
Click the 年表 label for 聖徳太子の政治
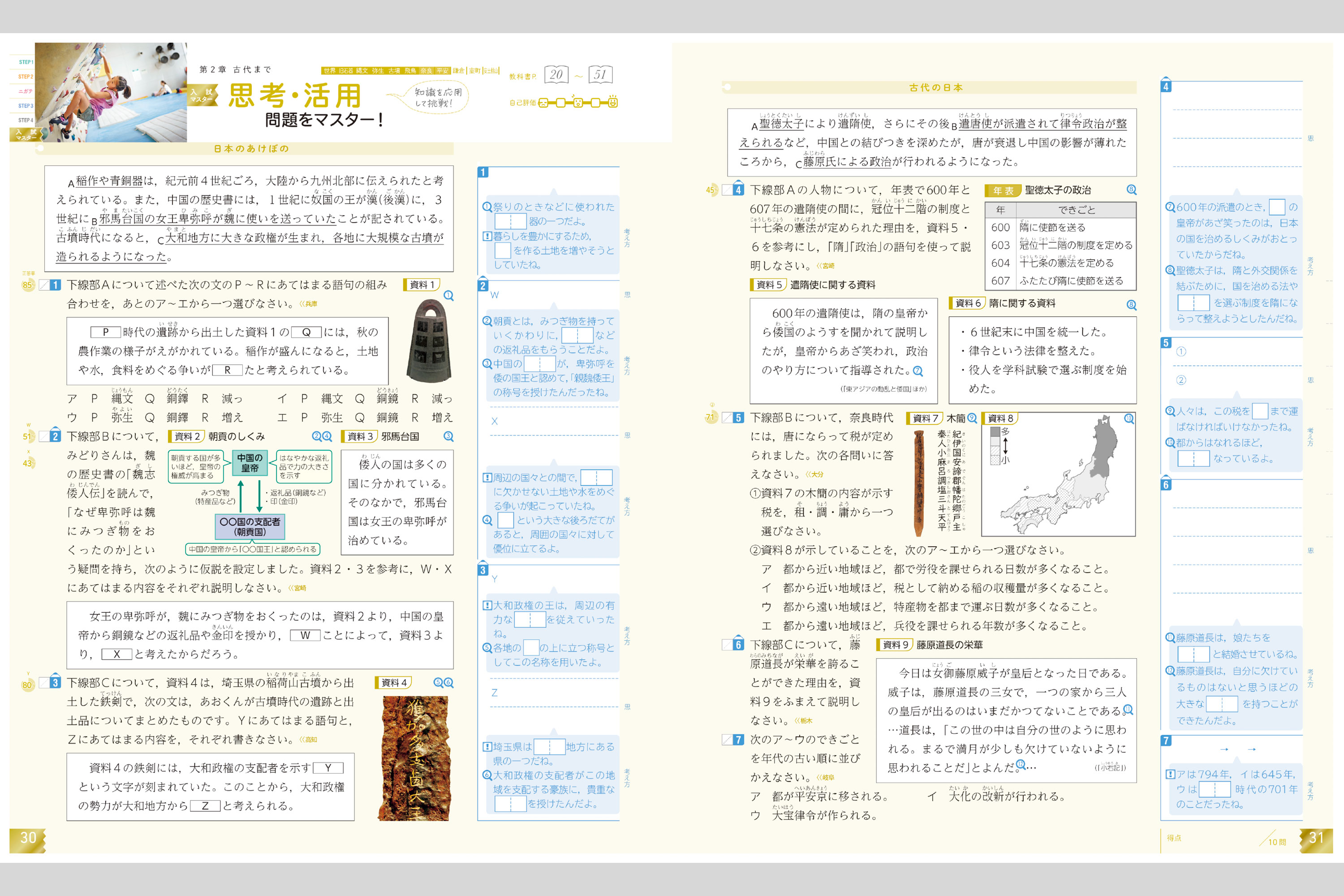(x=1004, y=190)
